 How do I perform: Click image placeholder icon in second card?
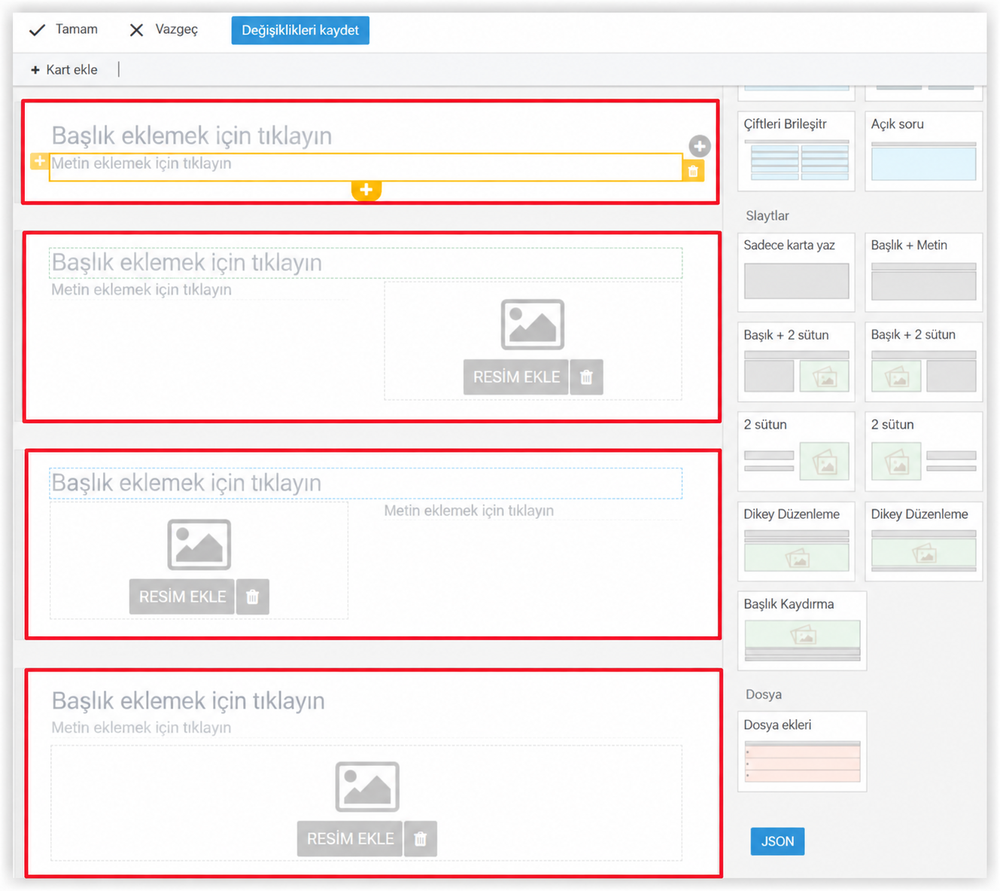(533, 325)
